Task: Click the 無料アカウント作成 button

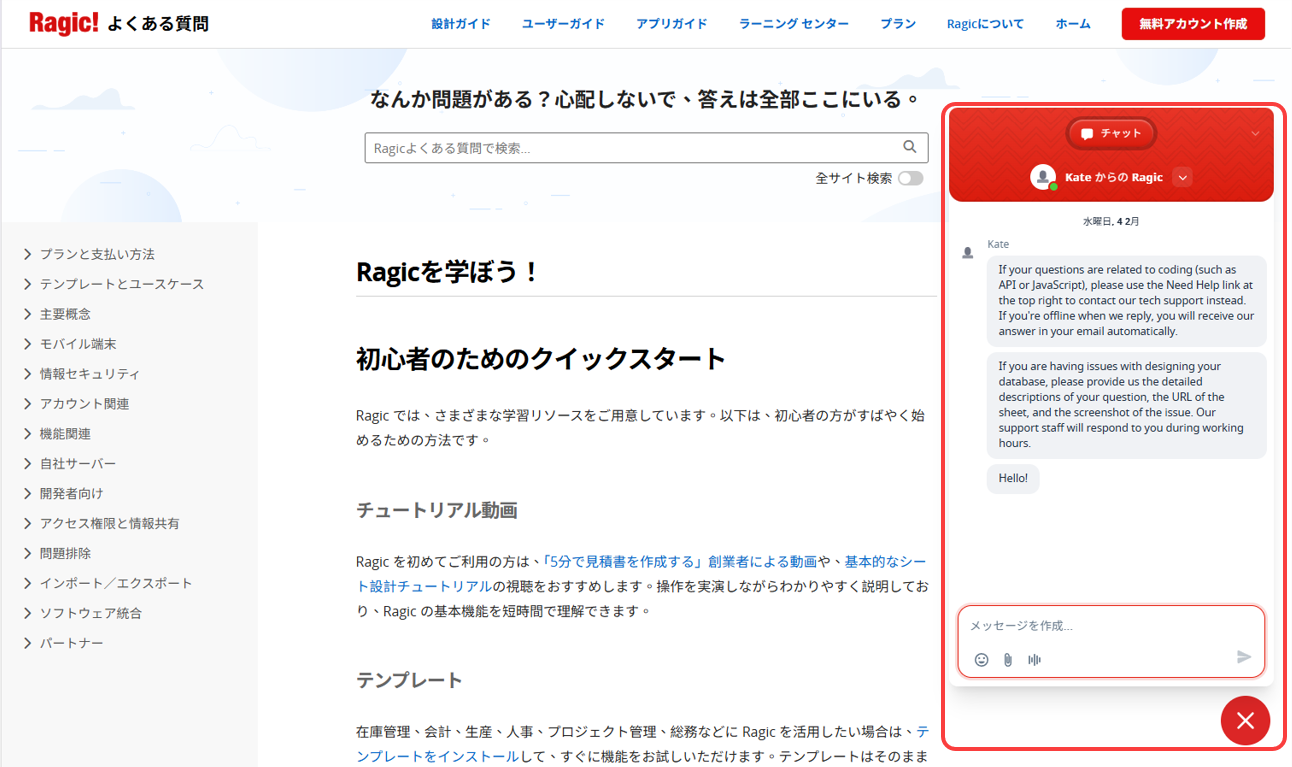Action: (x=1192, y=24)
